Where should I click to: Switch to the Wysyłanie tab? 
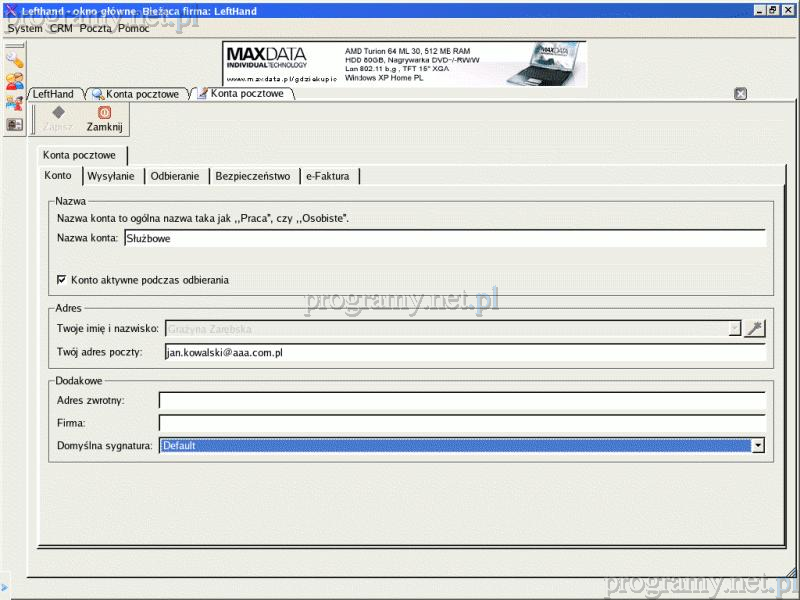tap(112, 176)
